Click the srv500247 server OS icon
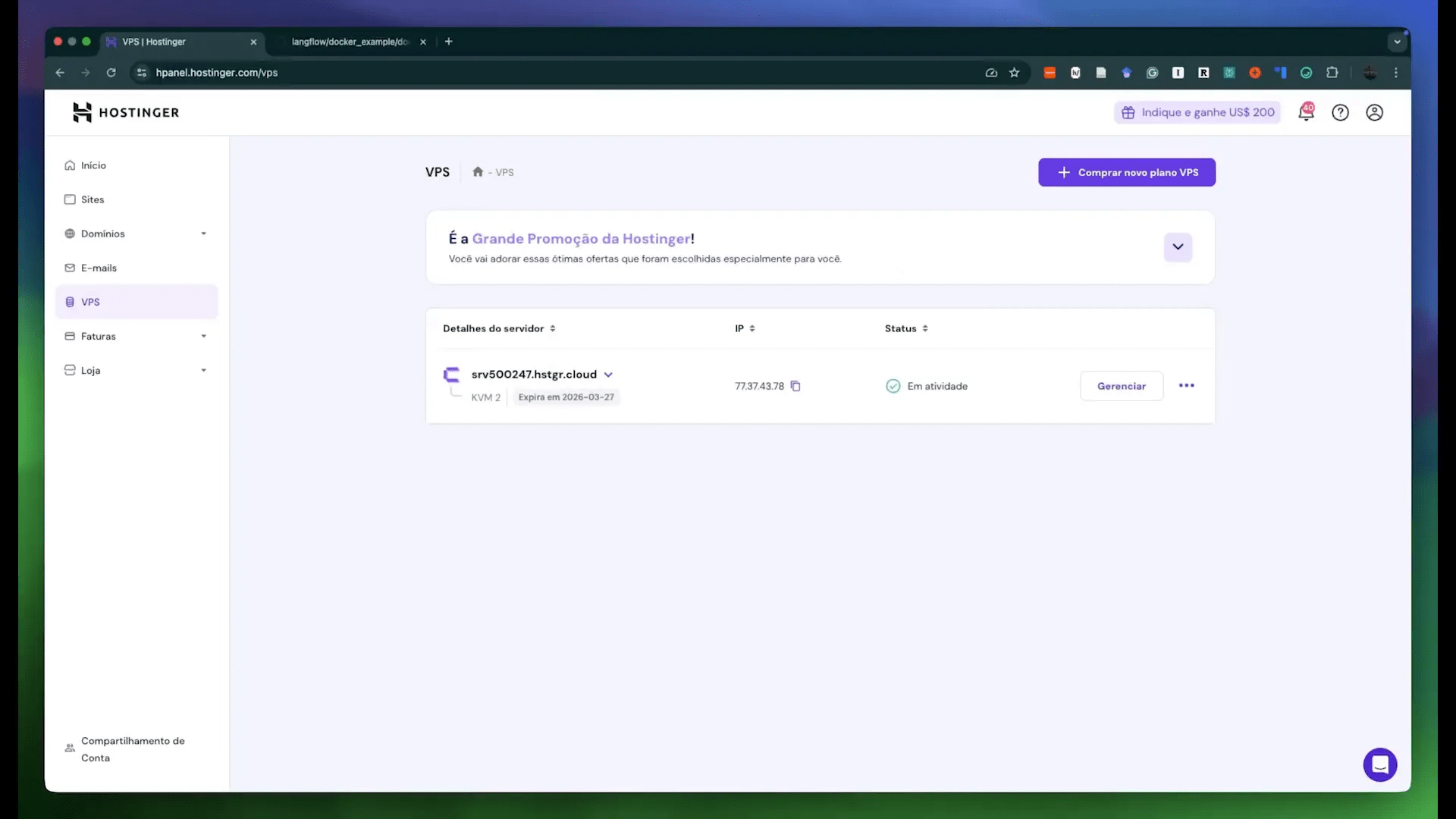This screenshot has width=1456, height=819. click(452, 375)
